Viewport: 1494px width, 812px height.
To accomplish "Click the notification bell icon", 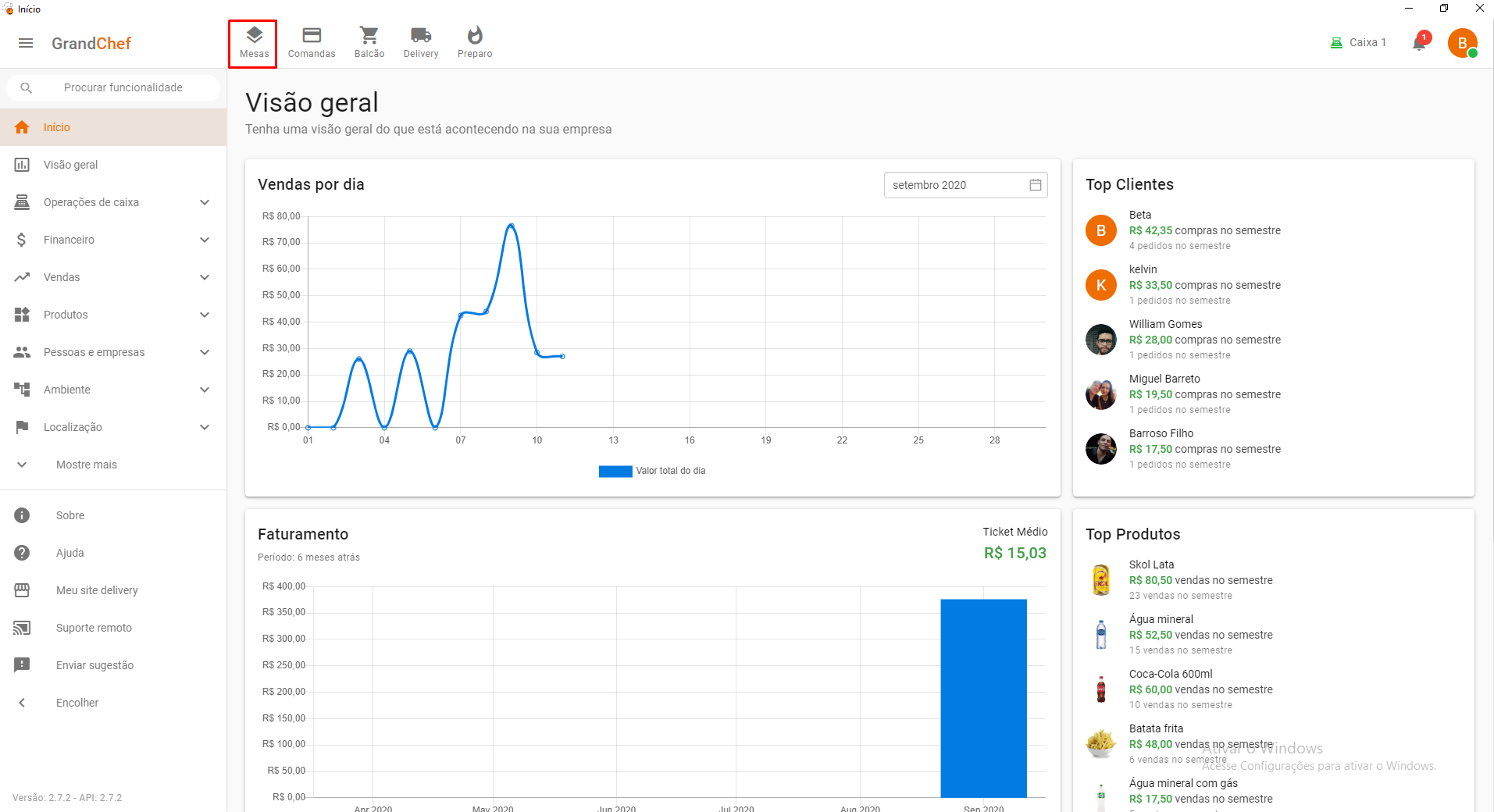I will (x=1419, y=43).
